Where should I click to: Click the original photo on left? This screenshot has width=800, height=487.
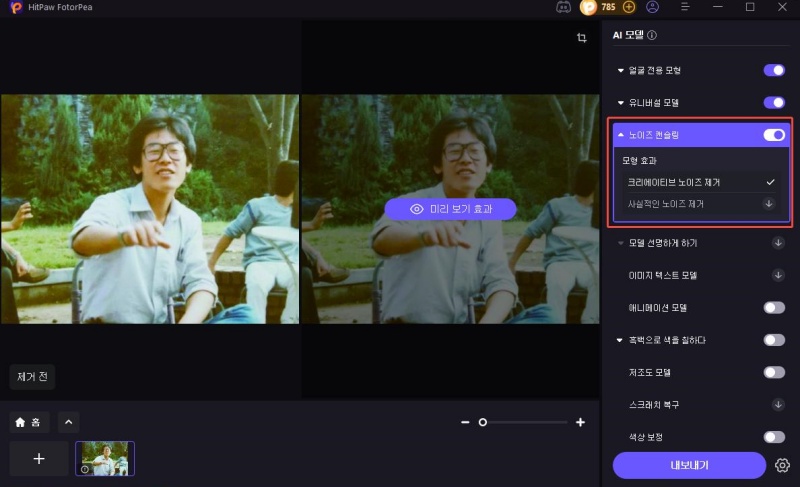150,209
